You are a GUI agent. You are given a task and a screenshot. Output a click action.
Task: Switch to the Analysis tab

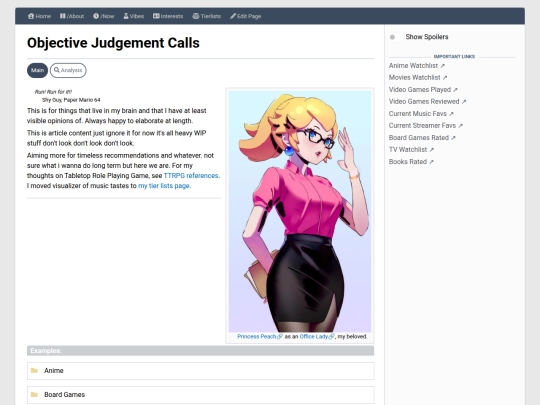[x=68, y=70]
